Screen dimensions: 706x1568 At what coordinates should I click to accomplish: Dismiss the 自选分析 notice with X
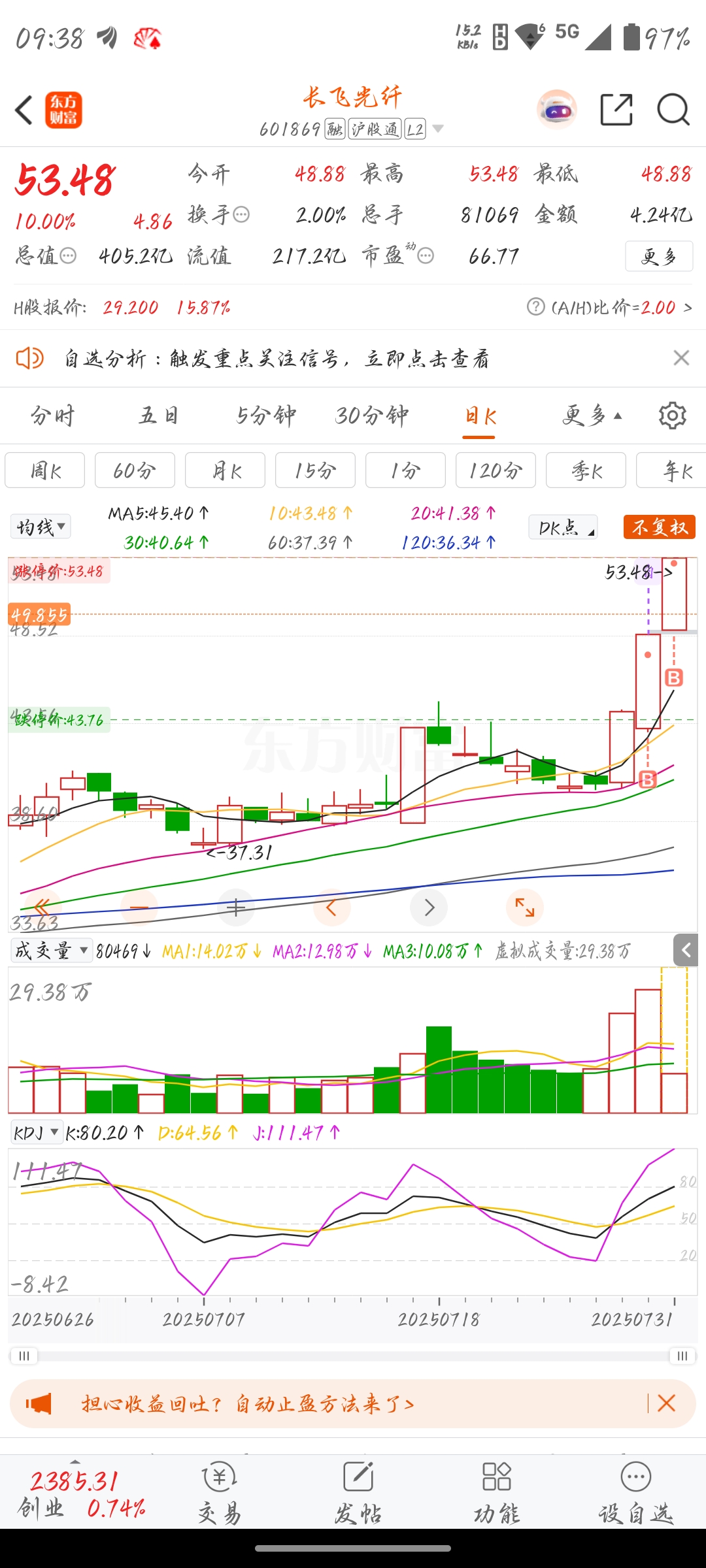tap(681, 358)
